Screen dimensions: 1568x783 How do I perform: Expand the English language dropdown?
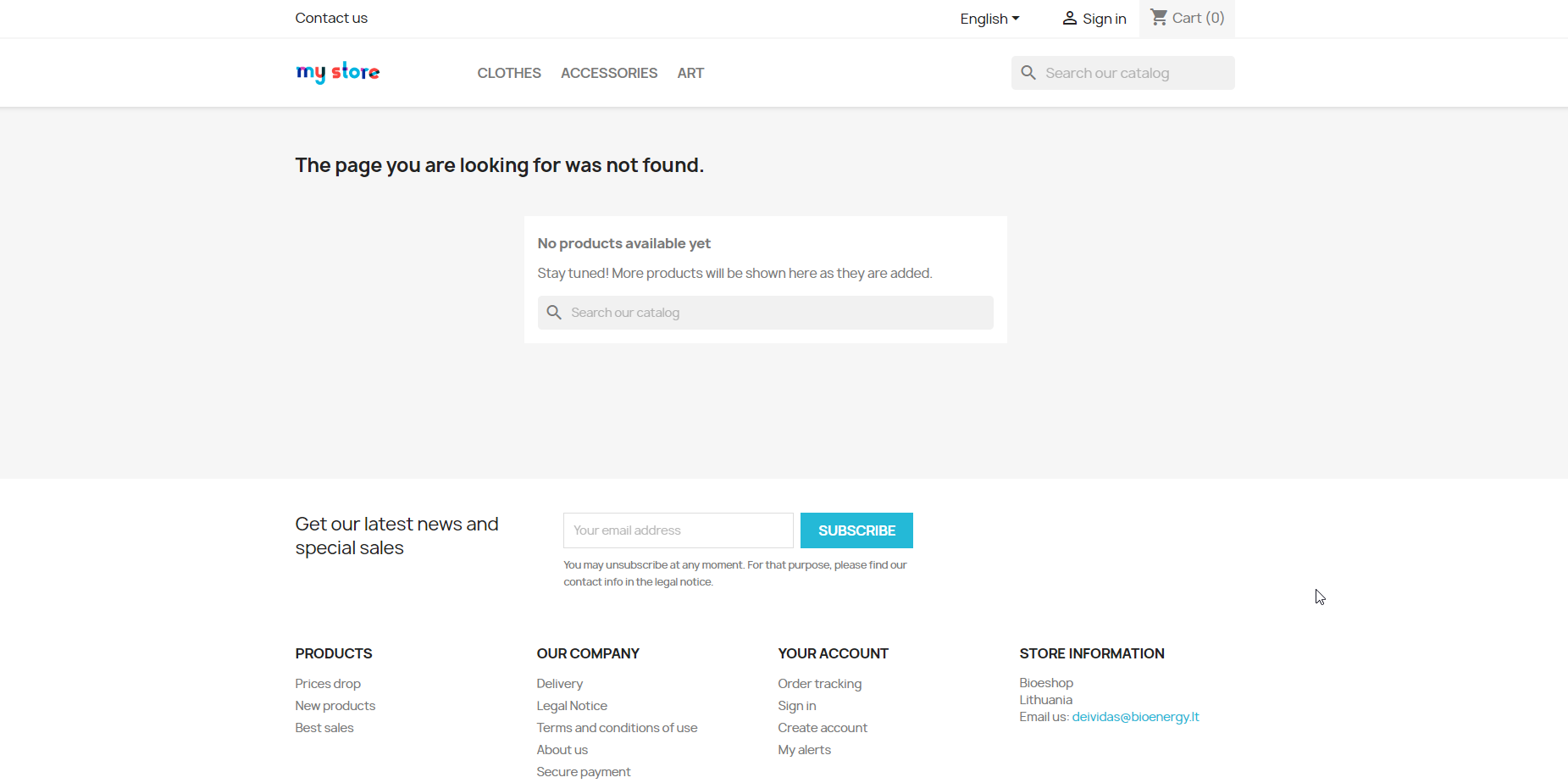pos(989,19)
